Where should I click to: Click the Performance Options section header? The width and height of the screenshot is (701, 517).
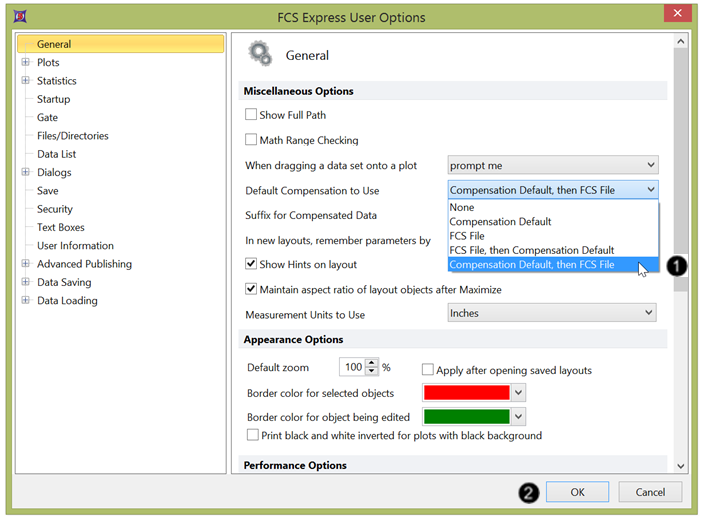(x=453, y=464)
